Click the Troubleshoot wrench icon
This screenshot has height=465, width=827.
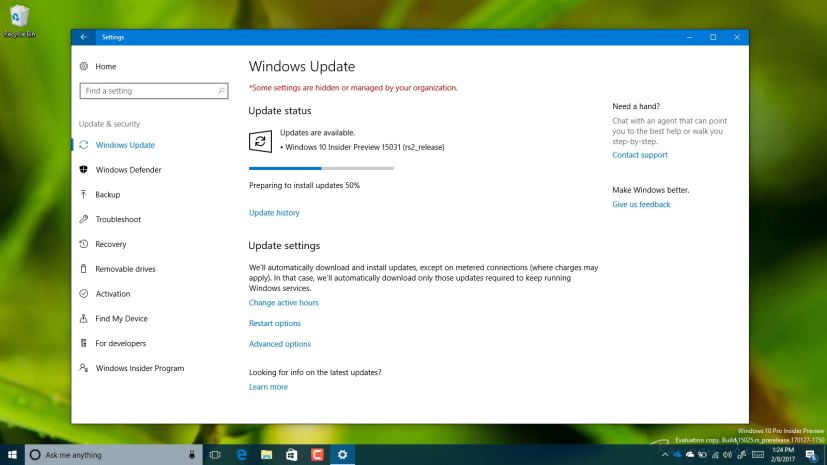click(83, 219)
